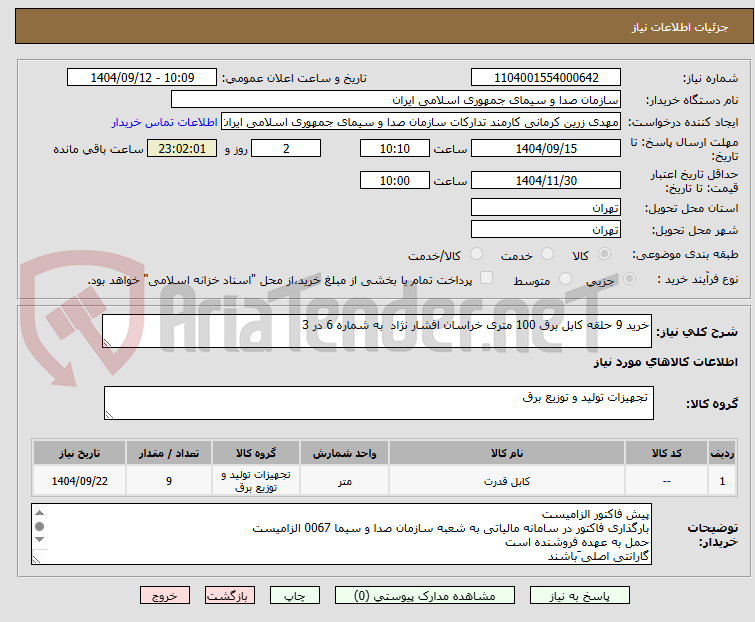This screenshot has height=622, width=755.
Task: Click شهر محل تحویل field تهران
Action: [546, 230]
